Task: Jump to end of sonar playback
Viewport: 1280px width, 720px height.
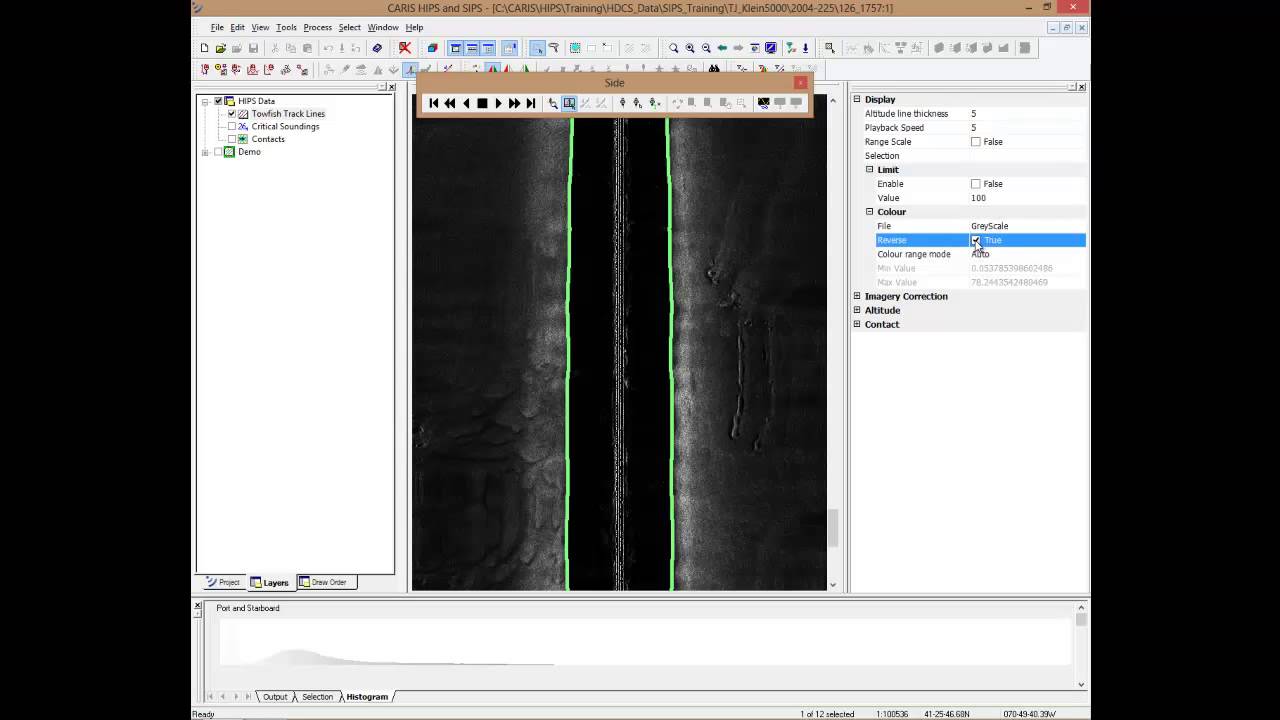Action: pos(530,103)
